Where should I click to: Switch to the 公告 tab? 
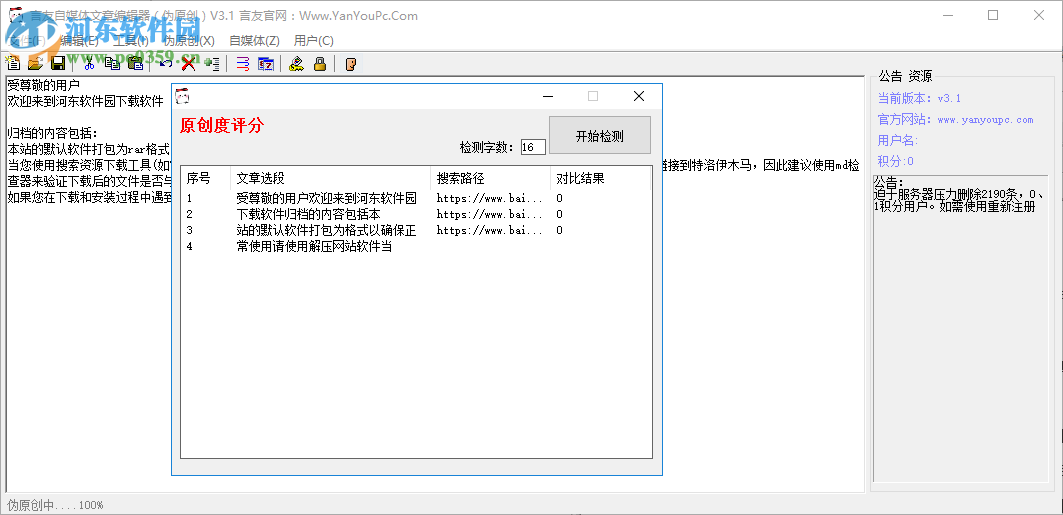890,75
